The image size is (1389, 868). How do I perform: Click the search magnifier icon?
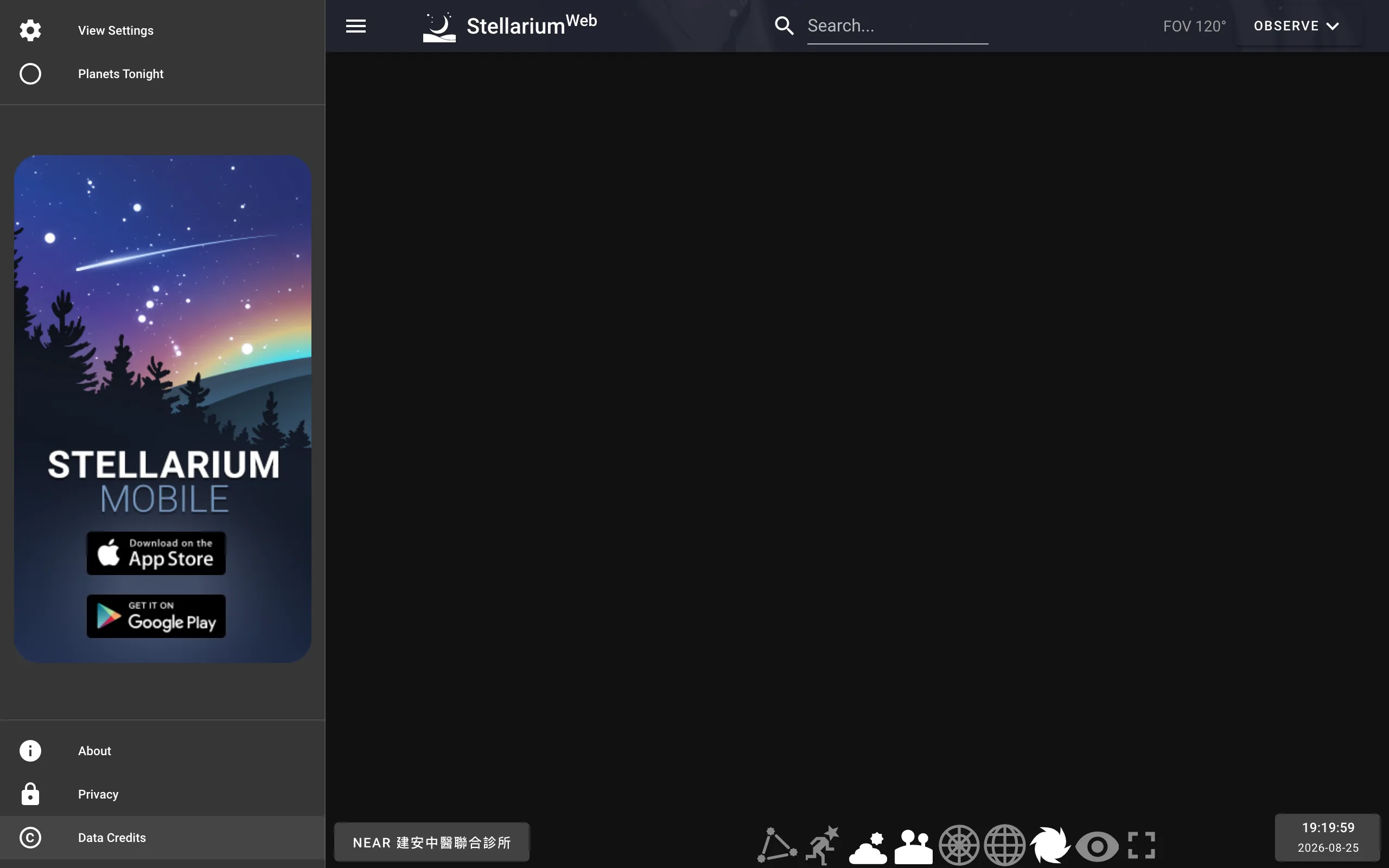784,26
